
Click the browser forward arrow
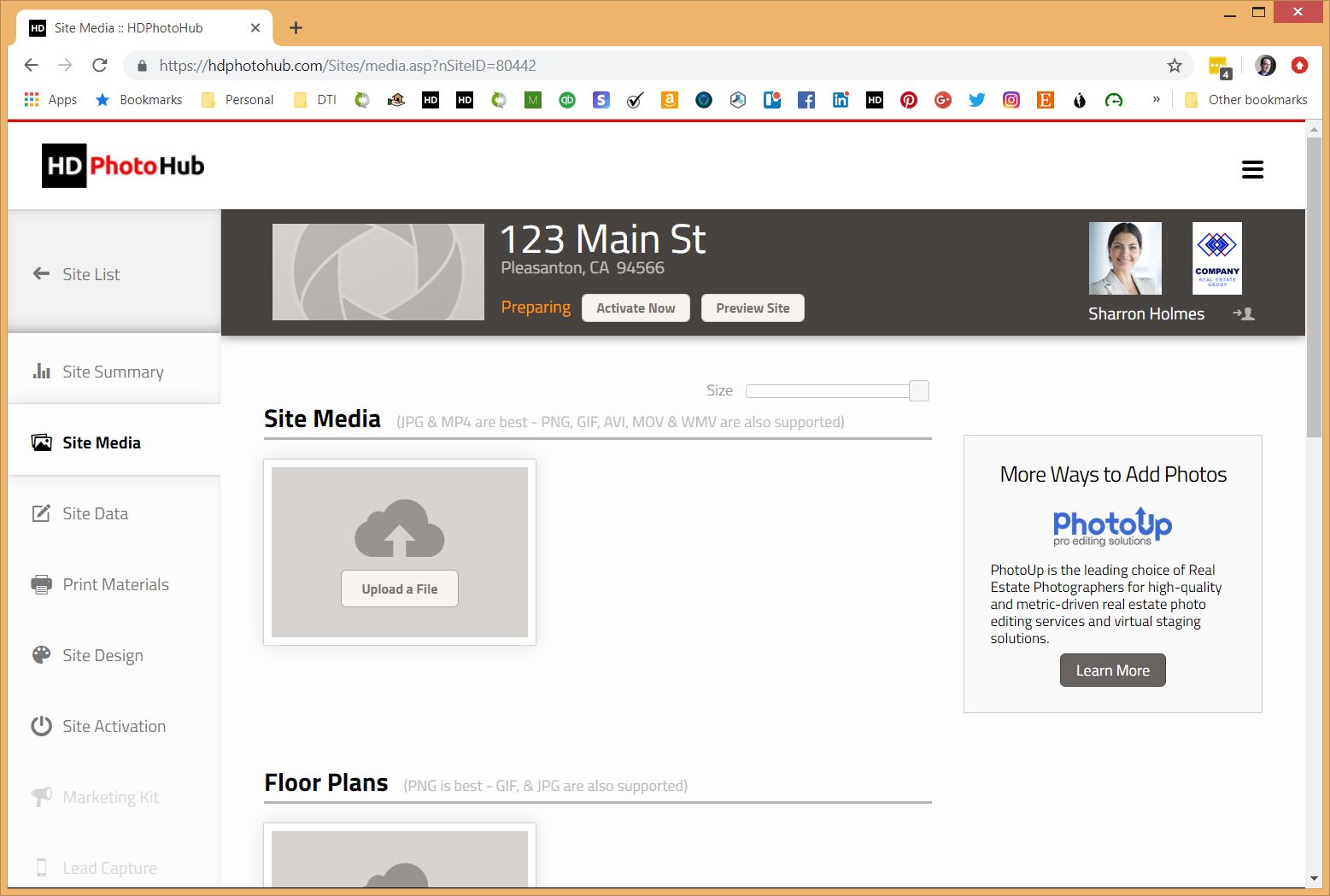(x=66, y=65)
